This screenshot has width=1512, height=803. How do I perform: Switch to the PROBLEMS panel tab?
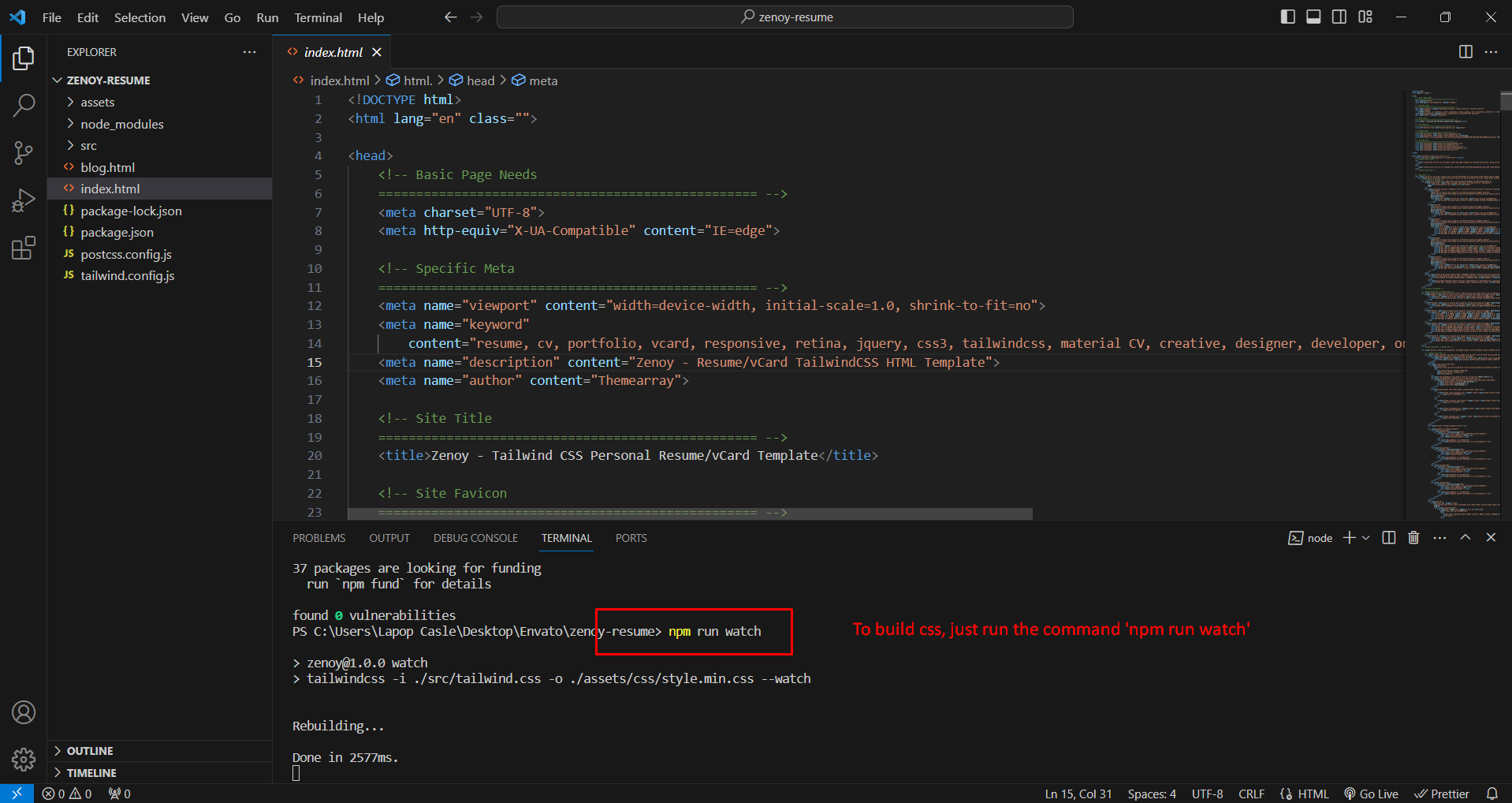319,538
